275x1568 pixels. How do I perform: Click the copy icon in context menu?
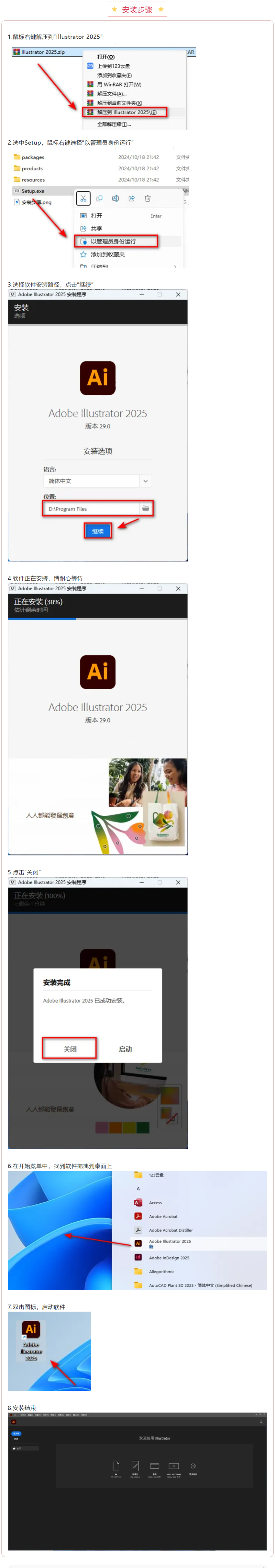pyautogui.click(x=99, y=199)
